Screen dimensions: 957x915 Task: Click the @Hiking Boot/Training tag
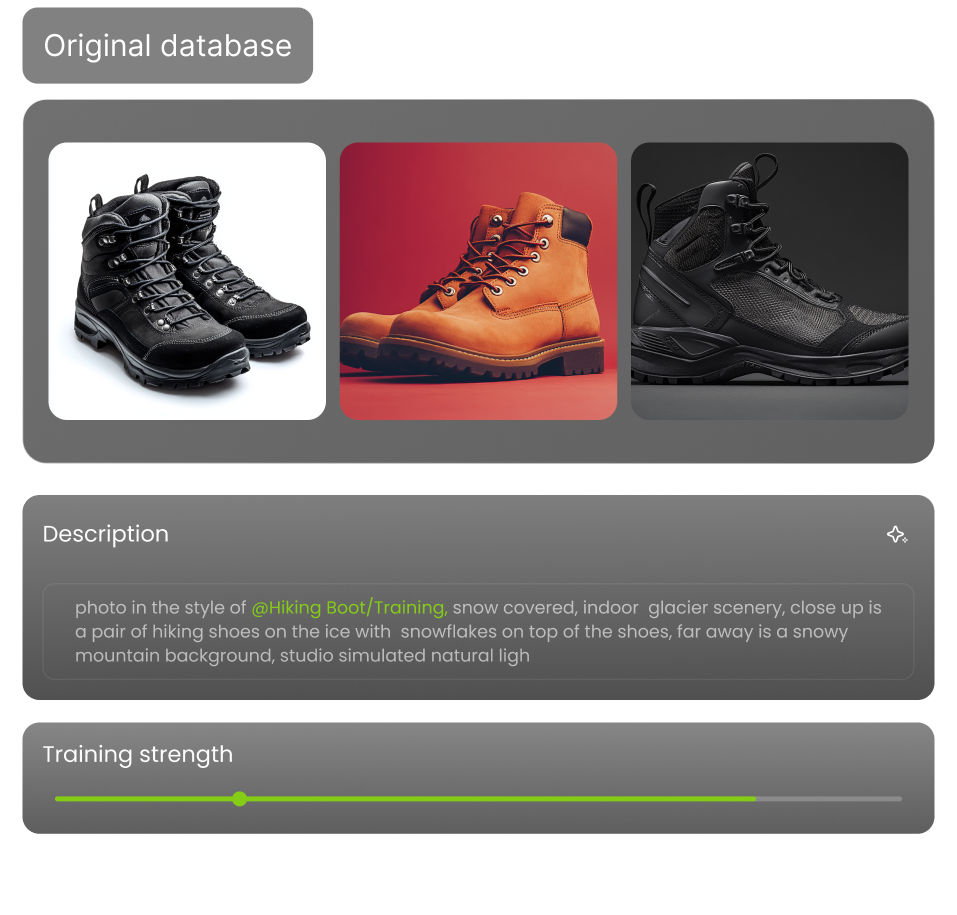(349, 608)
